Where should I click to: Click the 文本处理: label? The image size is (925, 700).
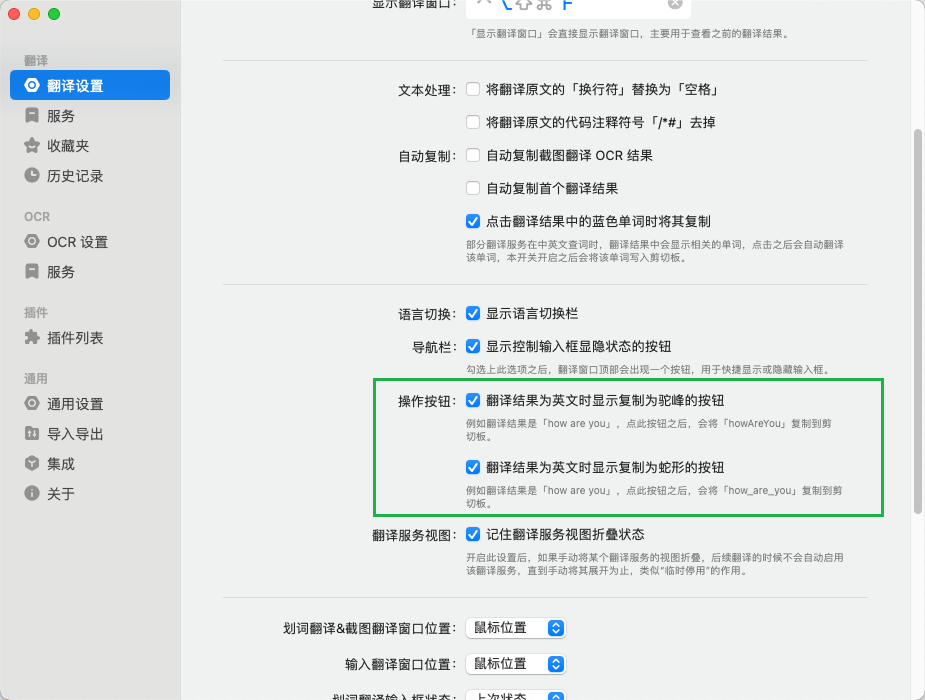(427, 90)
